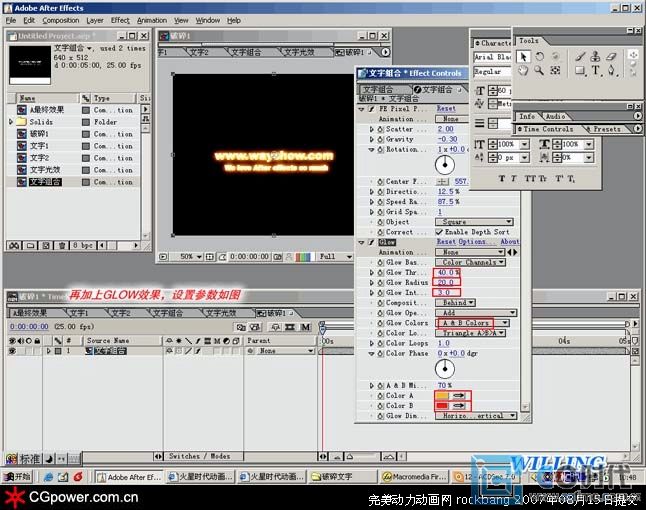Open Color A orange swatch

pyautogui.click(x=442, y=396)
